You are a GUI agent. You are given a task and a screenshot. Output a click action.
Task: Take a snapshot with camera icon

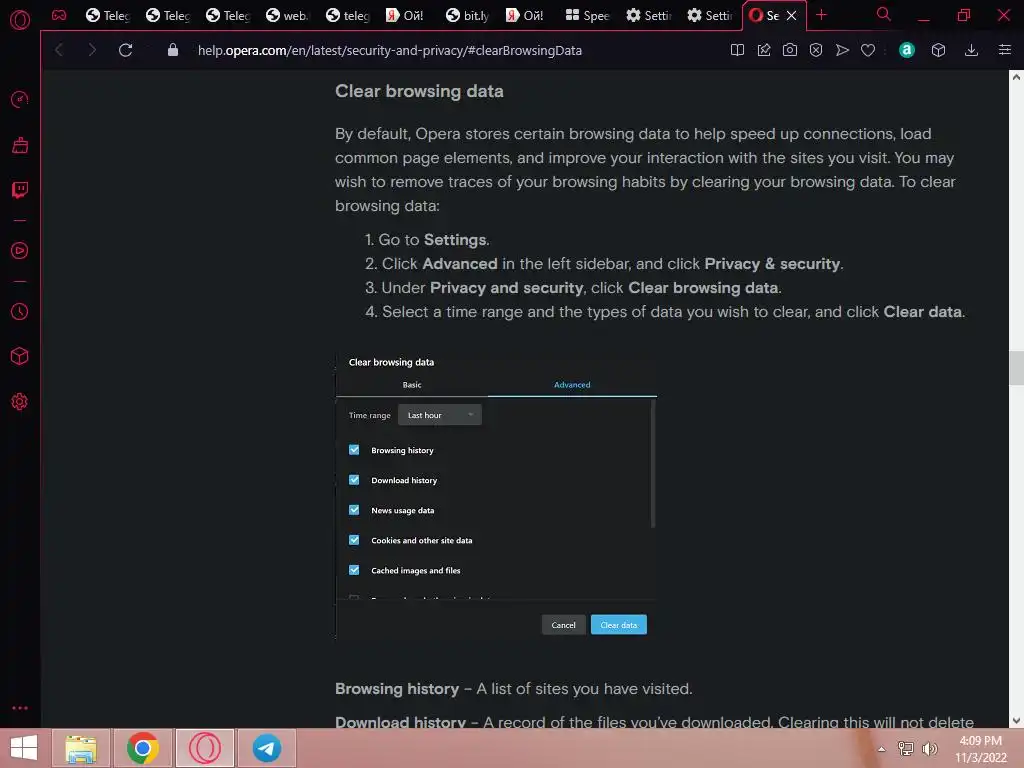click(x=790, y=50)
